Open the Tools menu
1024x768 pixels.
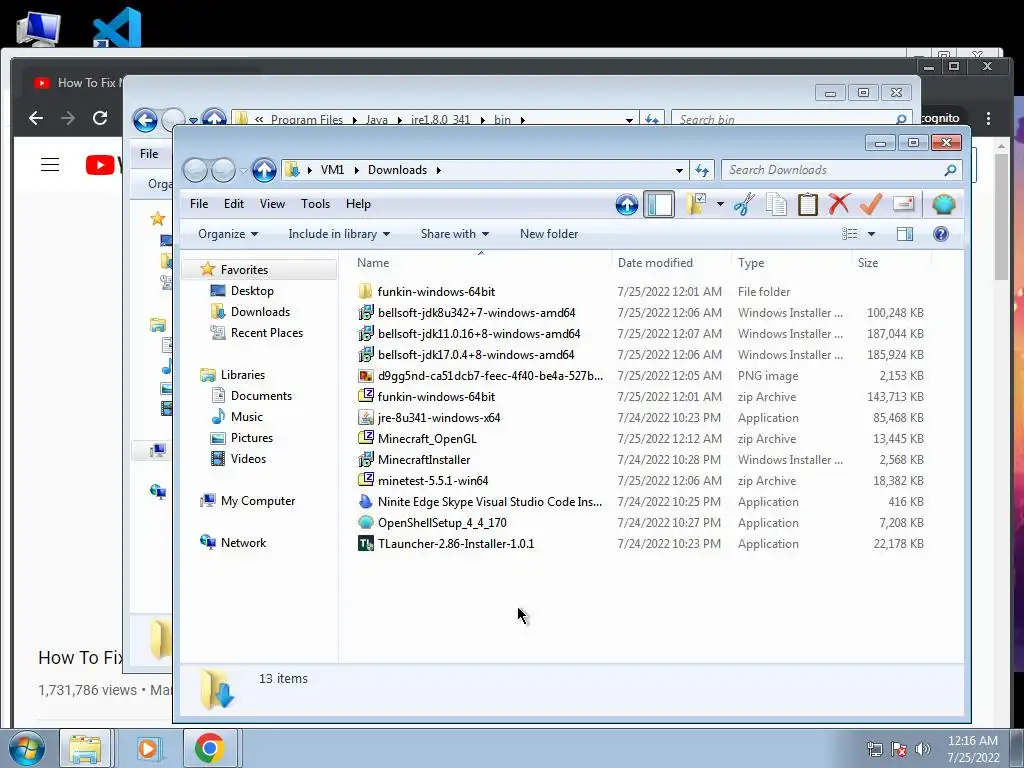[x=315, y=204]
